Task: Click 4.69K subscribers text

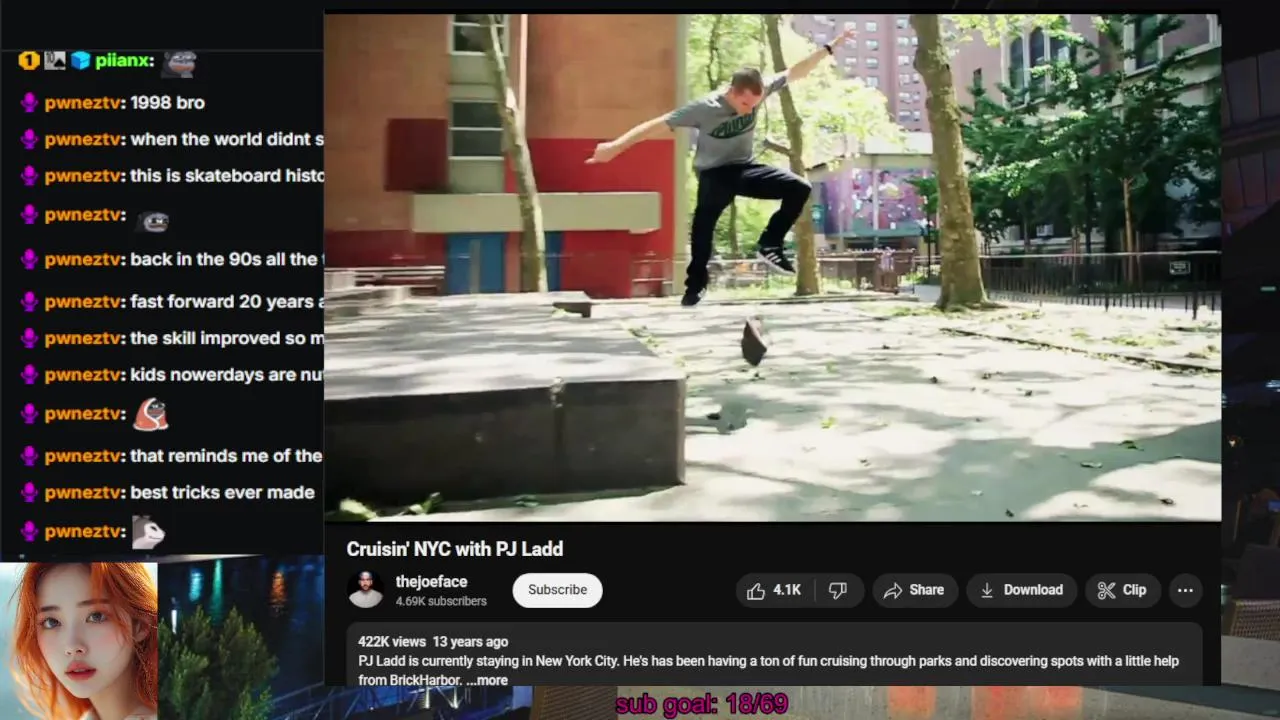Action: [x=441, y=601]
